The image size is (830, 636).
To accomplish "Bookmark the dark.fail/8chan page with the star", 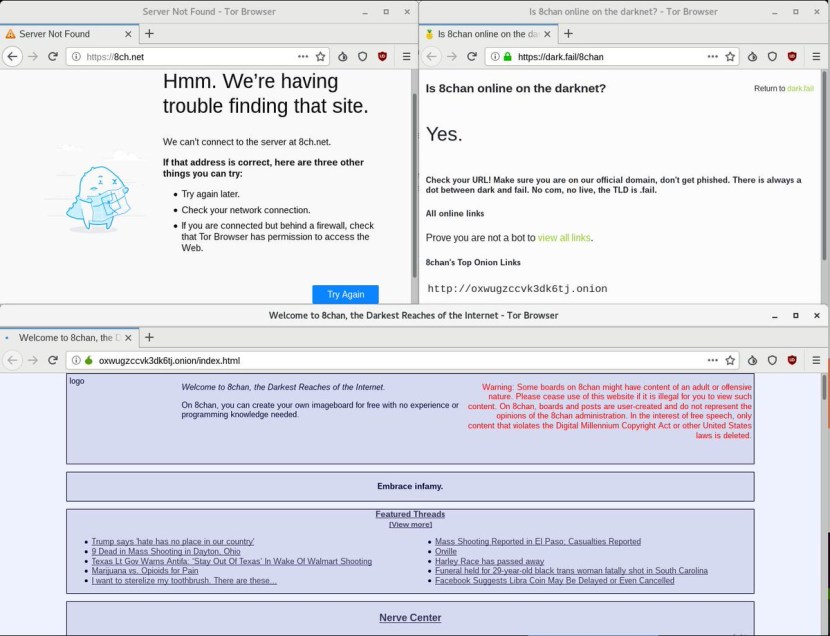I will click(730, 57).
